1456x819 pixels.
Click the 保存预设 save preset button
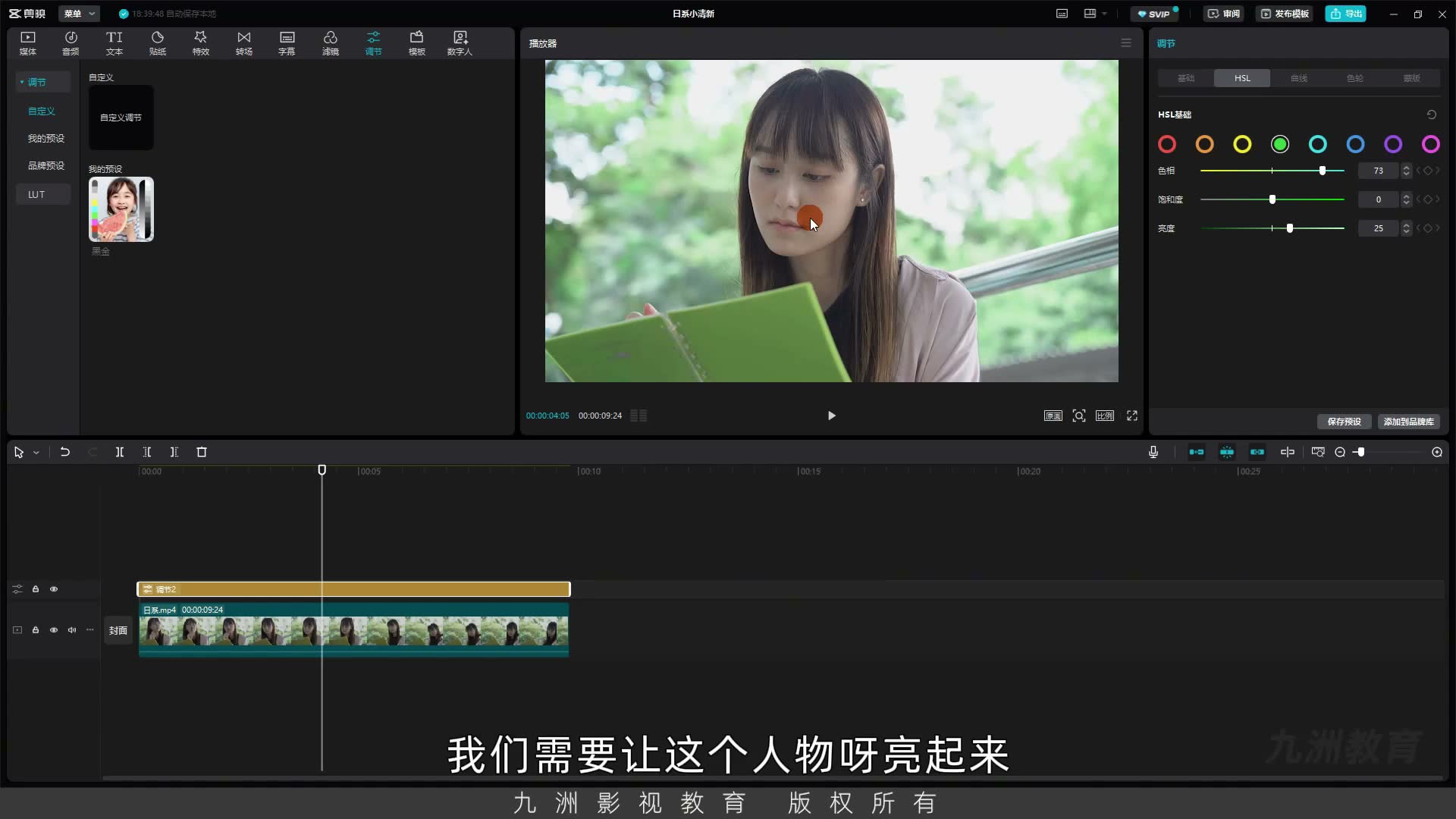tap(1344, 422)
